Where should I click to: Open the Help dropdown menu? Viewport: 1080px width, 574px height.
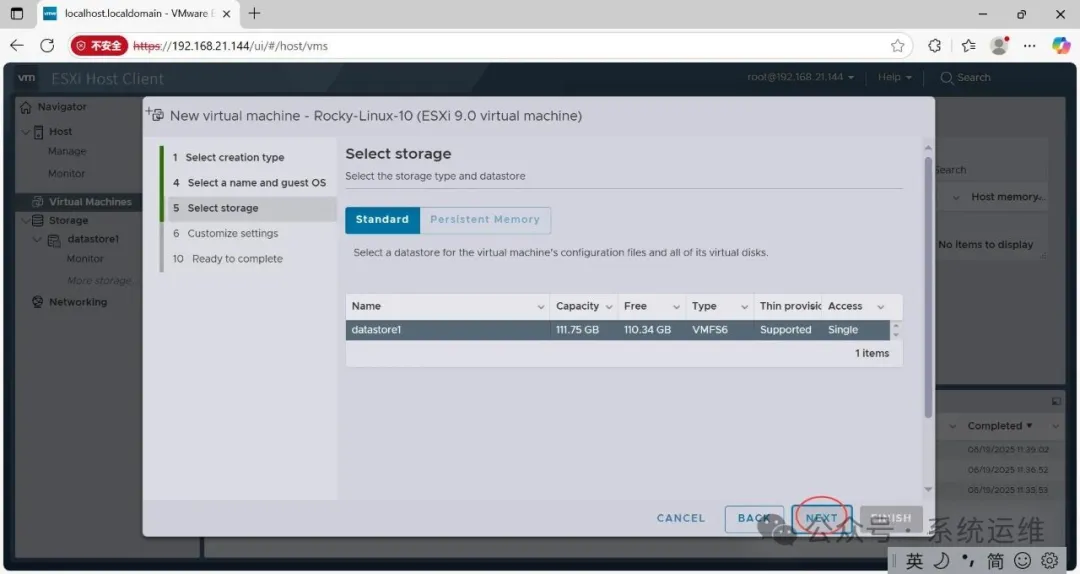tap(894, 77)
